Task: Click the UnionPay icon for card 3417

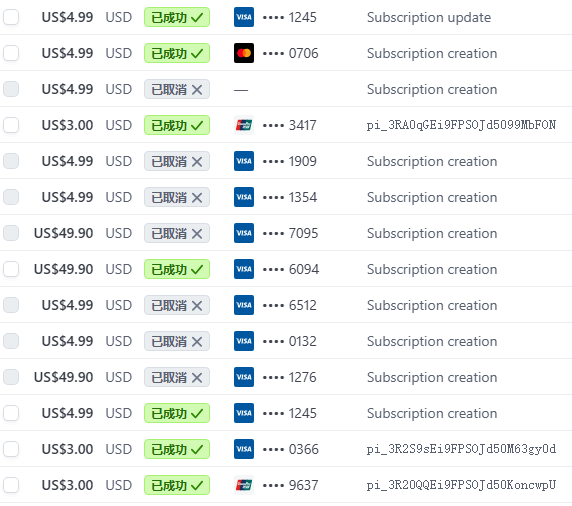Action: click(244, 125)
